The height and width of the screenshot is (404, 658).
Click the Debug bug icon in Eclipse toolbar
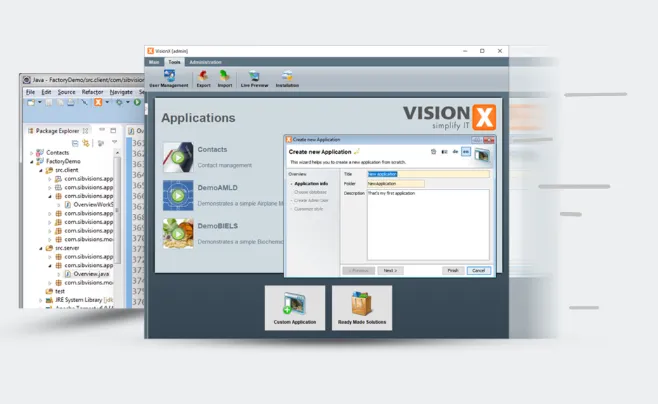point(119,102)
